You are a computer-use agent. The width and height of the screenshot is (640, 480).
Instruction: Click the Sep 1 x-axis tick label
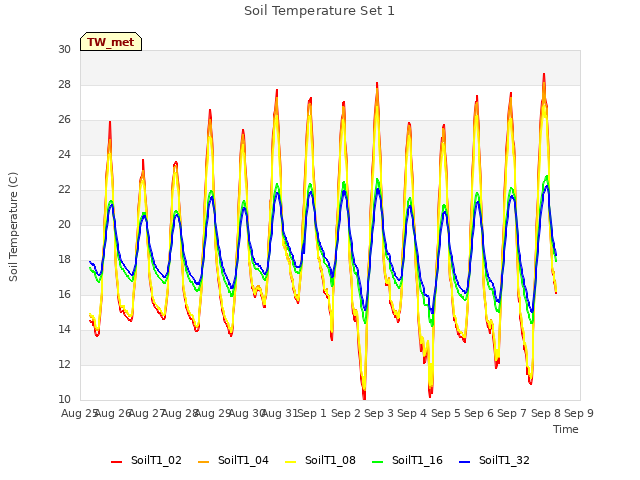[x=312, y=413]
